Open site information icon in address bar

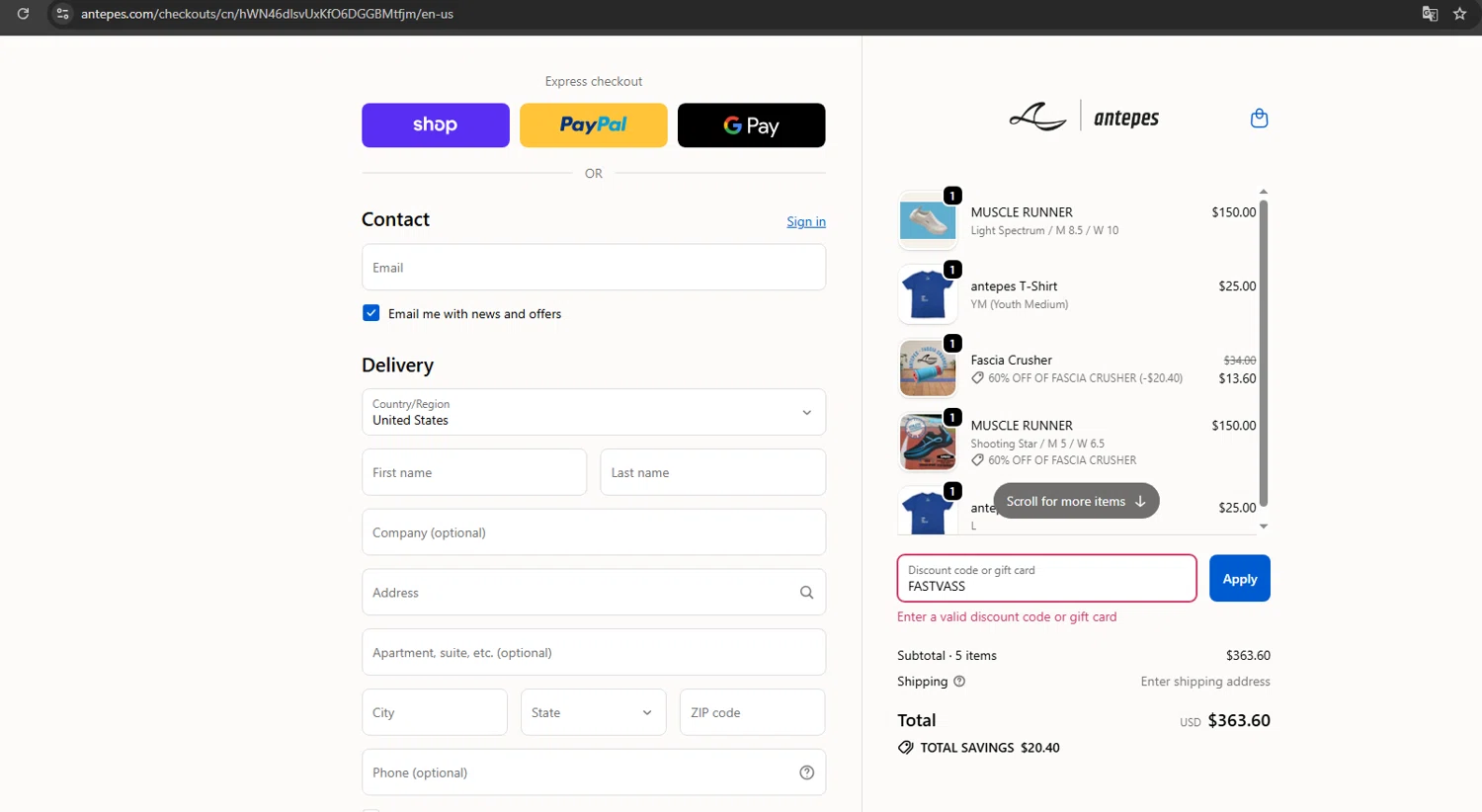[x=62, y=14]
